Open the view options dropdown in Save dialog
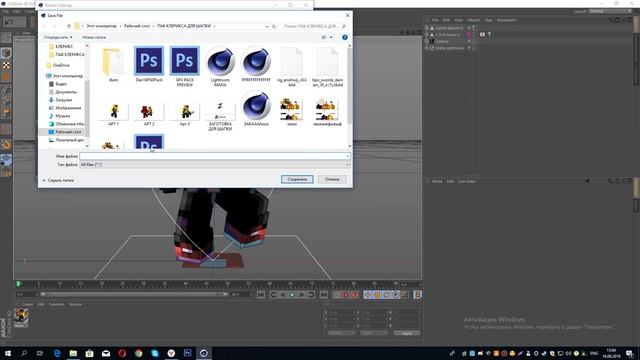Viewport: 640px width, 360px height. click(x=331, y=37)
